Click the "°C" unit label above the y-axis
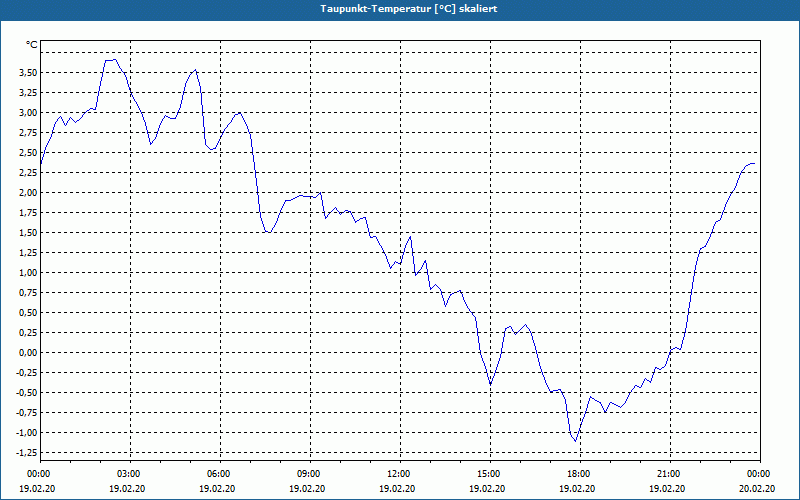Screen dimensions: 800x500 coord(32,45)
